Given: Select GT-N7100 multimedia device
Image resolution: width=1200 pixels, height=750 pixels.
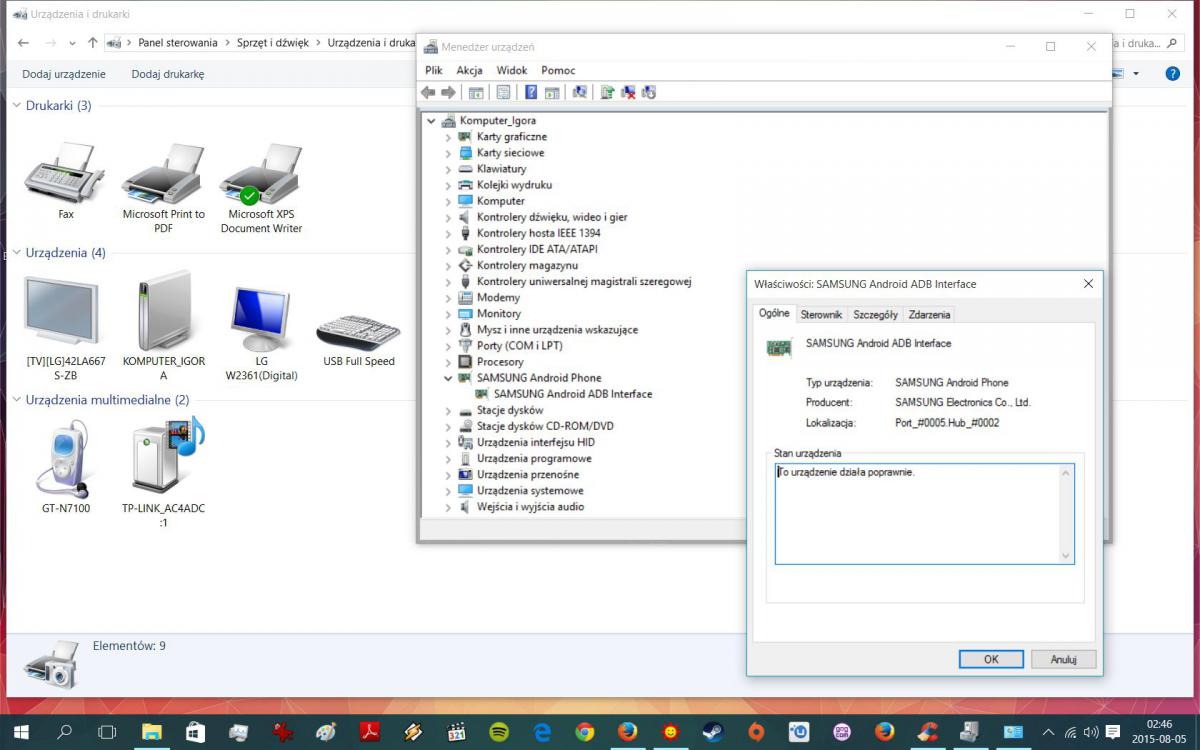Looking at the screenshot, I should (65, 467).
